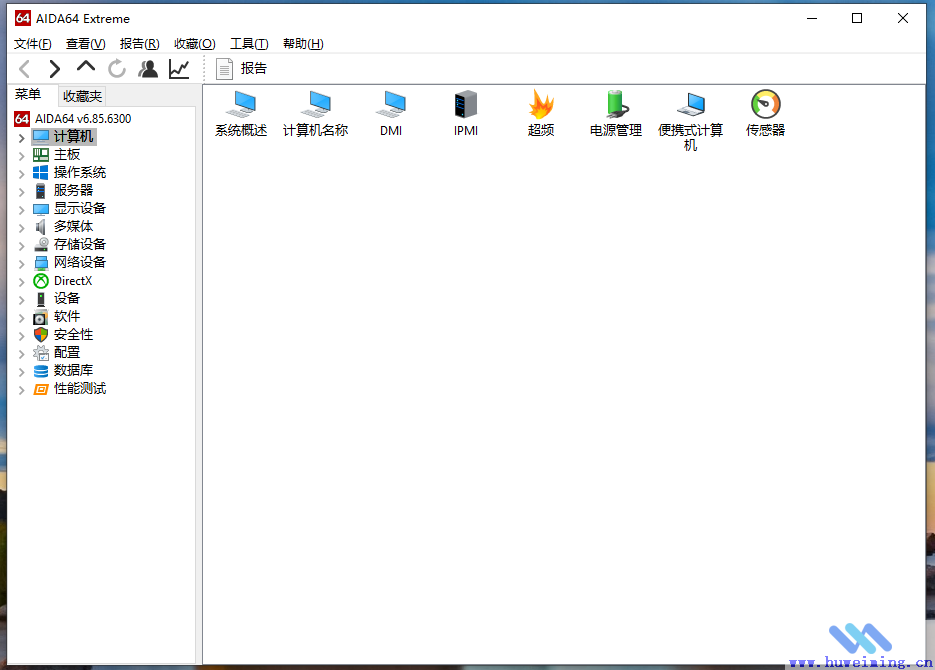This screenshot has height=670, width=935.
Task: Open the 电源管理 battery icon
Action: (616, 113)
